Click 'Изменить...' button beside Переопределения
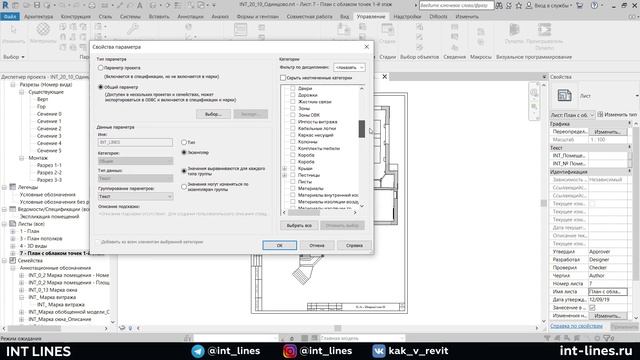This screenshot has height=360, width=640. [608, 131]
